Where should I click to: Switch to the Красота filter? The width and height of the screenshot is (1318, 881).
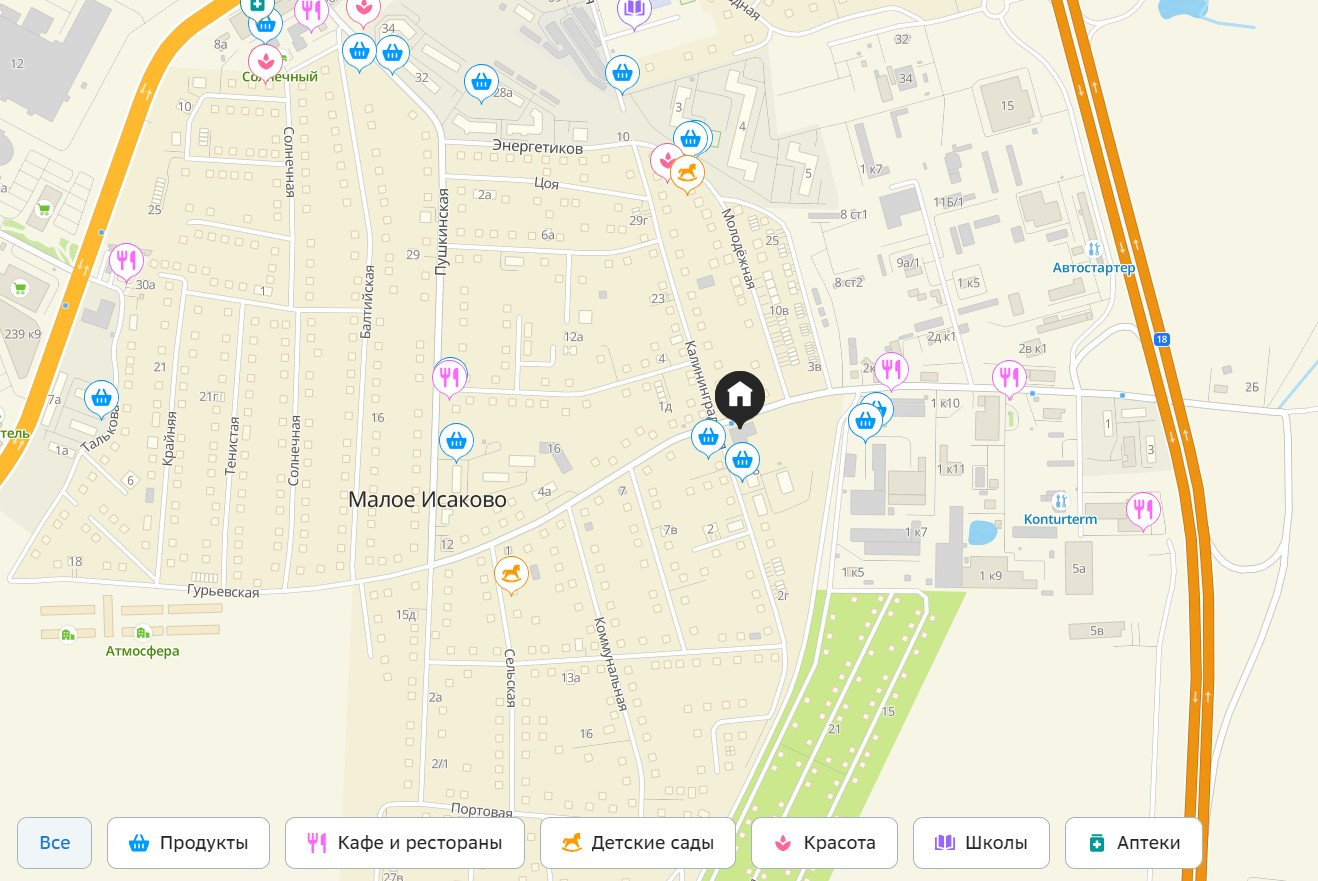[x=825, y=843]
